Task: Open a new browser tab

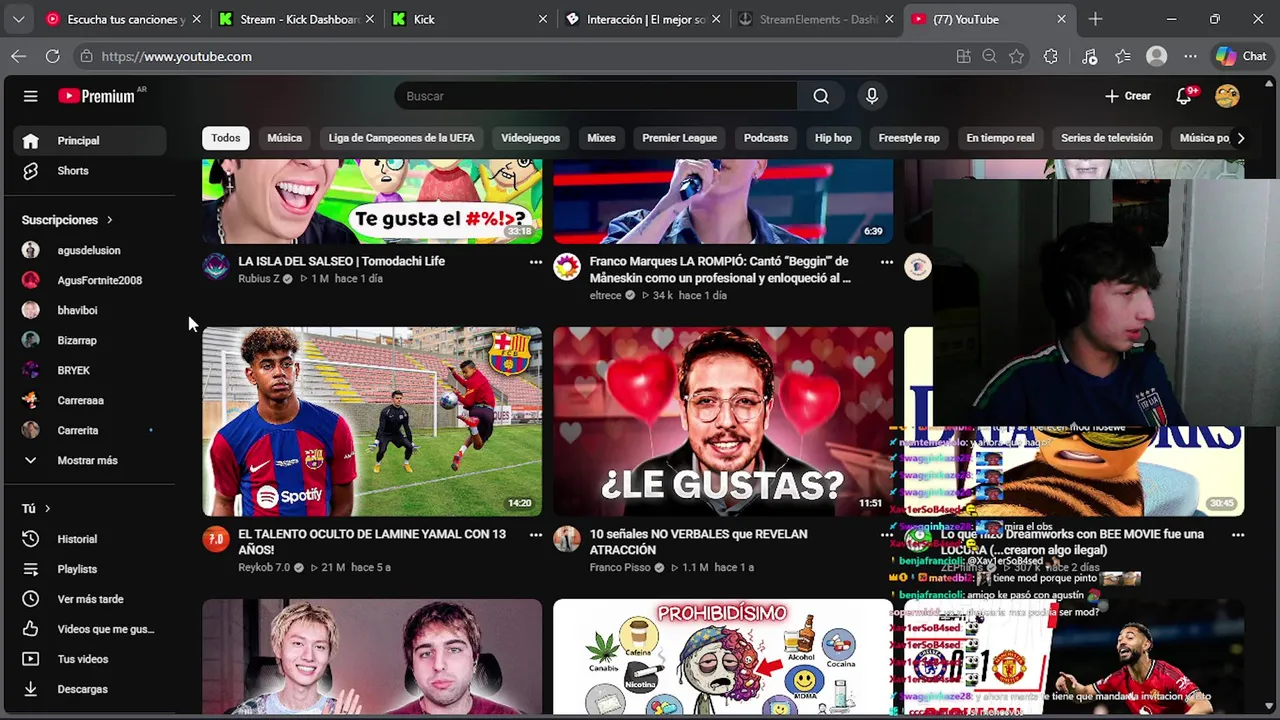Action: [1095, 19]
